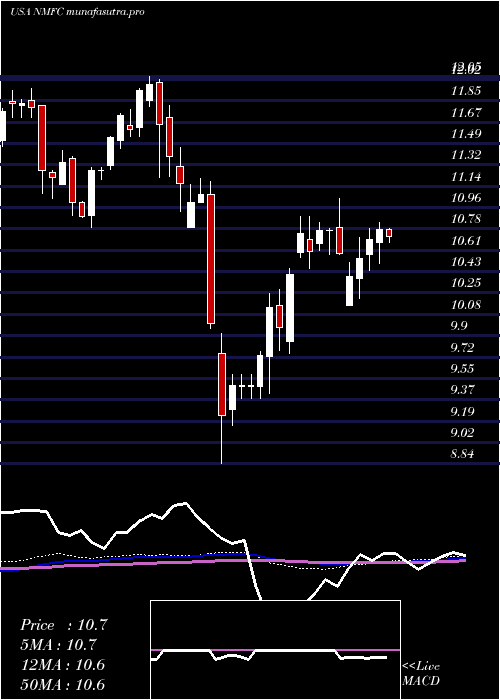Click the 11.14 price axis label
This screenshot has width=500, height=700.
(x=466, y=177)
